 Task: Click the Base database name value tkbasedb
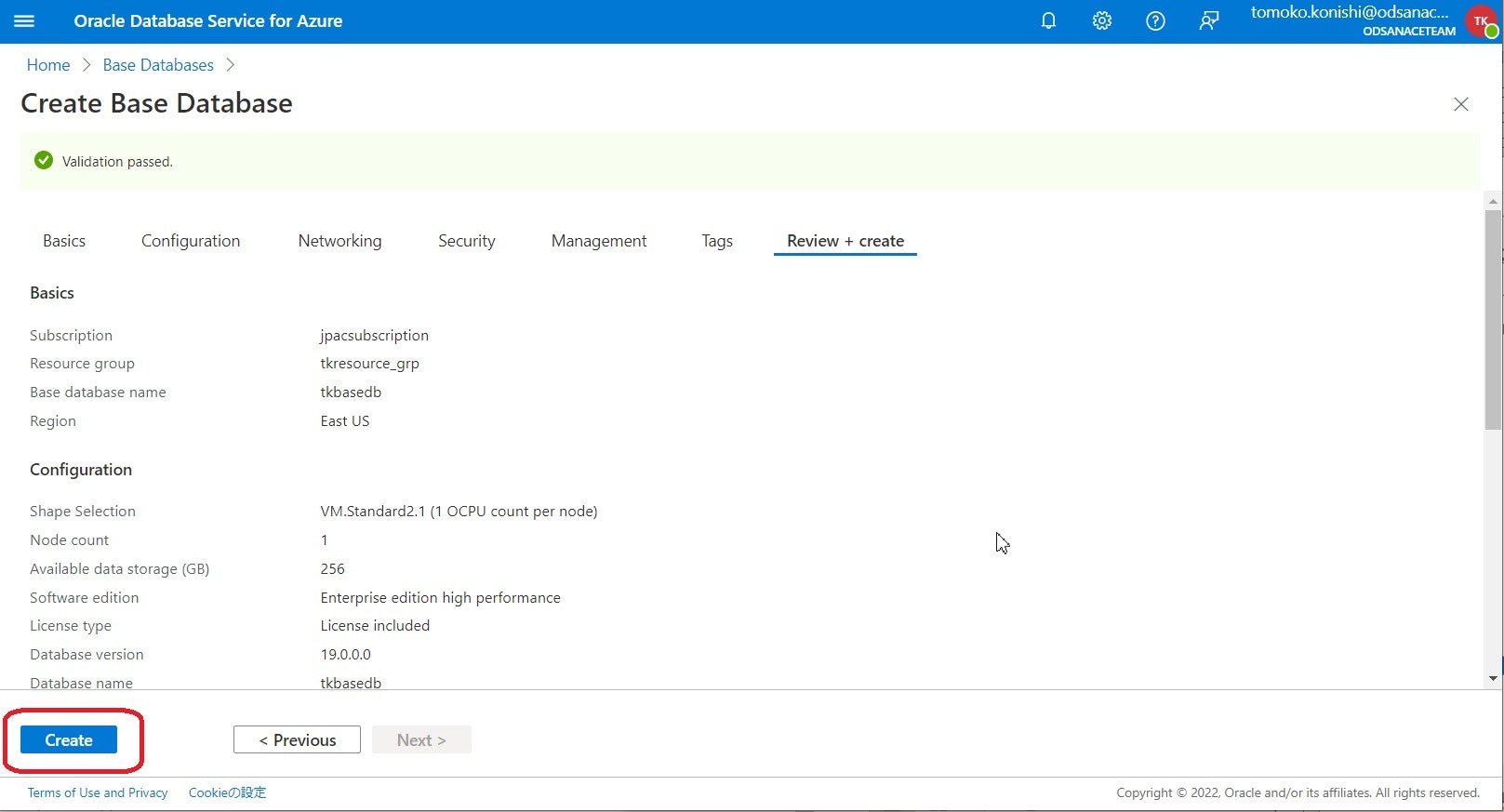click(351, 392)
